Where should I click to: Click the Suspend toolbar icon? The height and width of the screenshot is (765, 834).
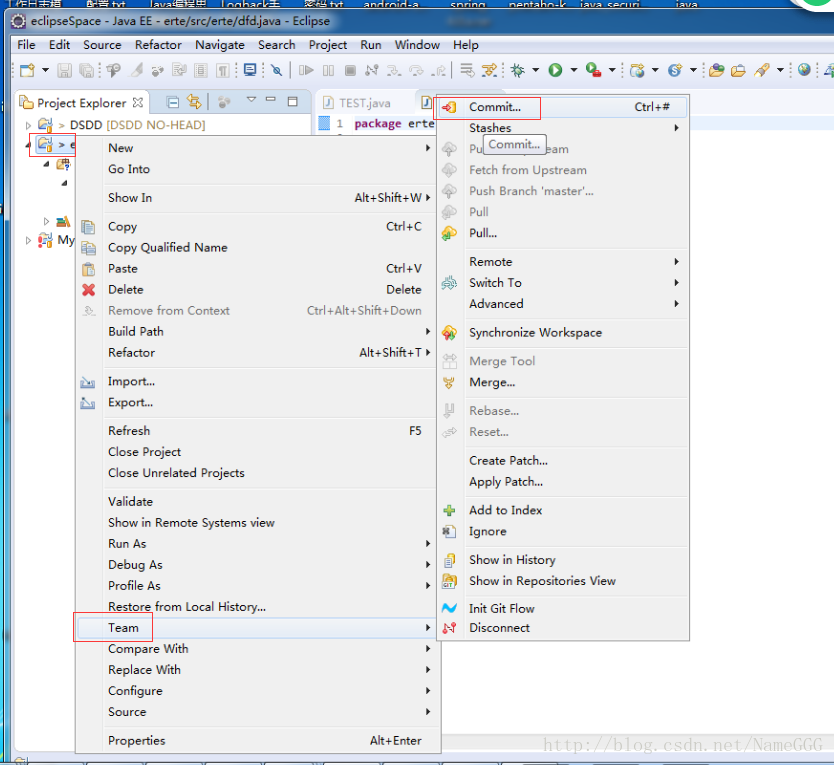pos(328,70)
